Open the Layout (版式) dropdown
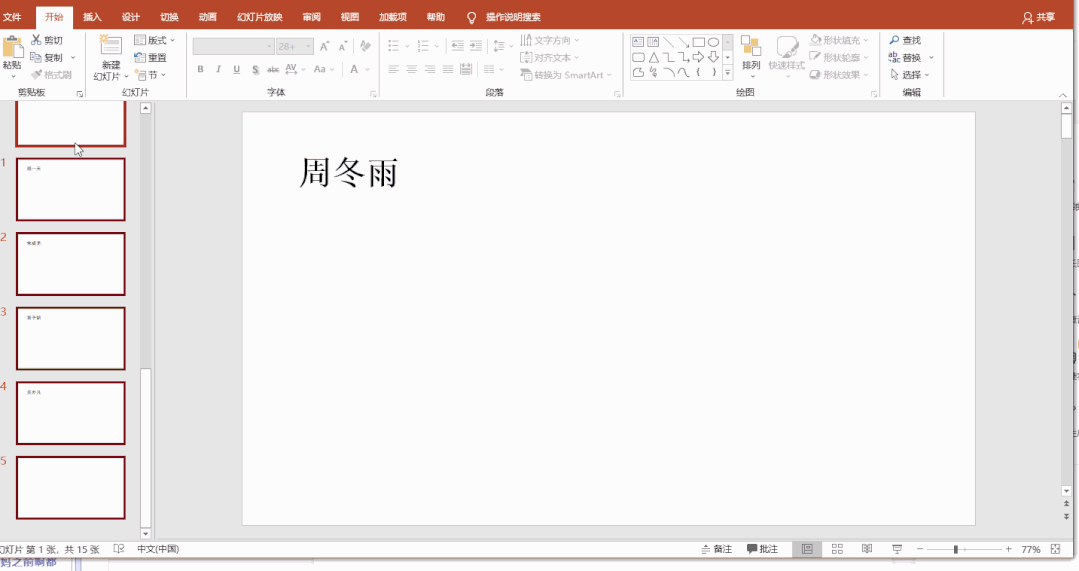 click(155, 40)
